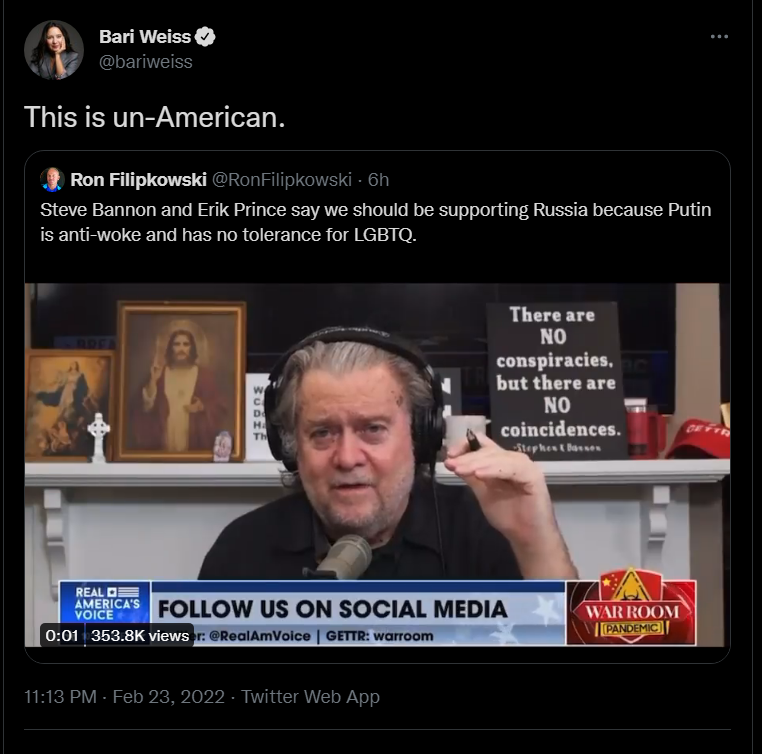The width and height of the screenshot is (762, 754).
Task: Click the 0:01 video time indicator
Action: click(x=60, y=635)
